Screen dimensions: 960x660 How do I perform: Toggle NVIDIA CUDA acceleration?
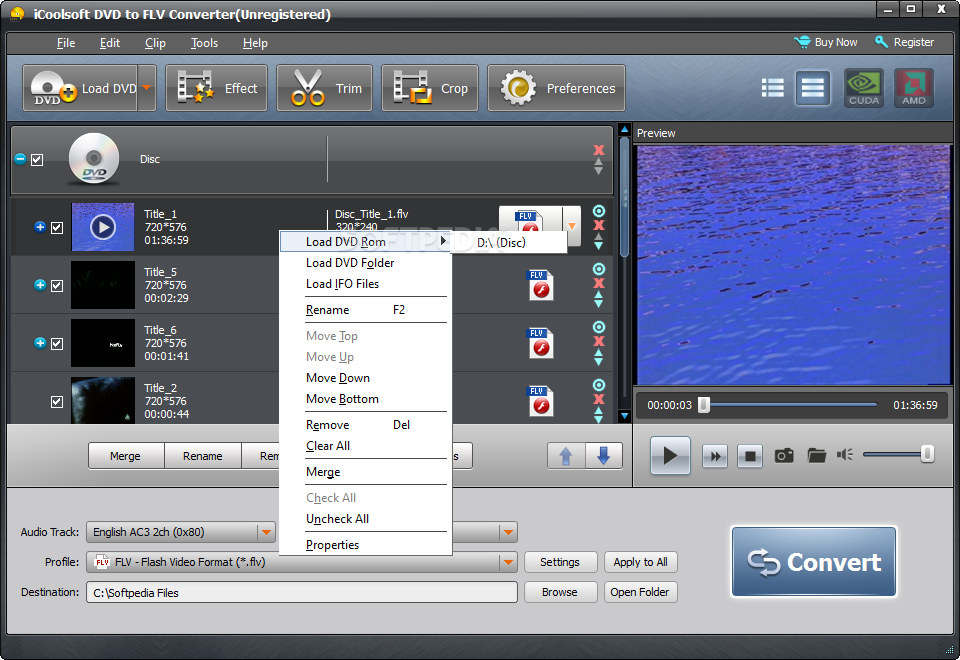[864, 88]
